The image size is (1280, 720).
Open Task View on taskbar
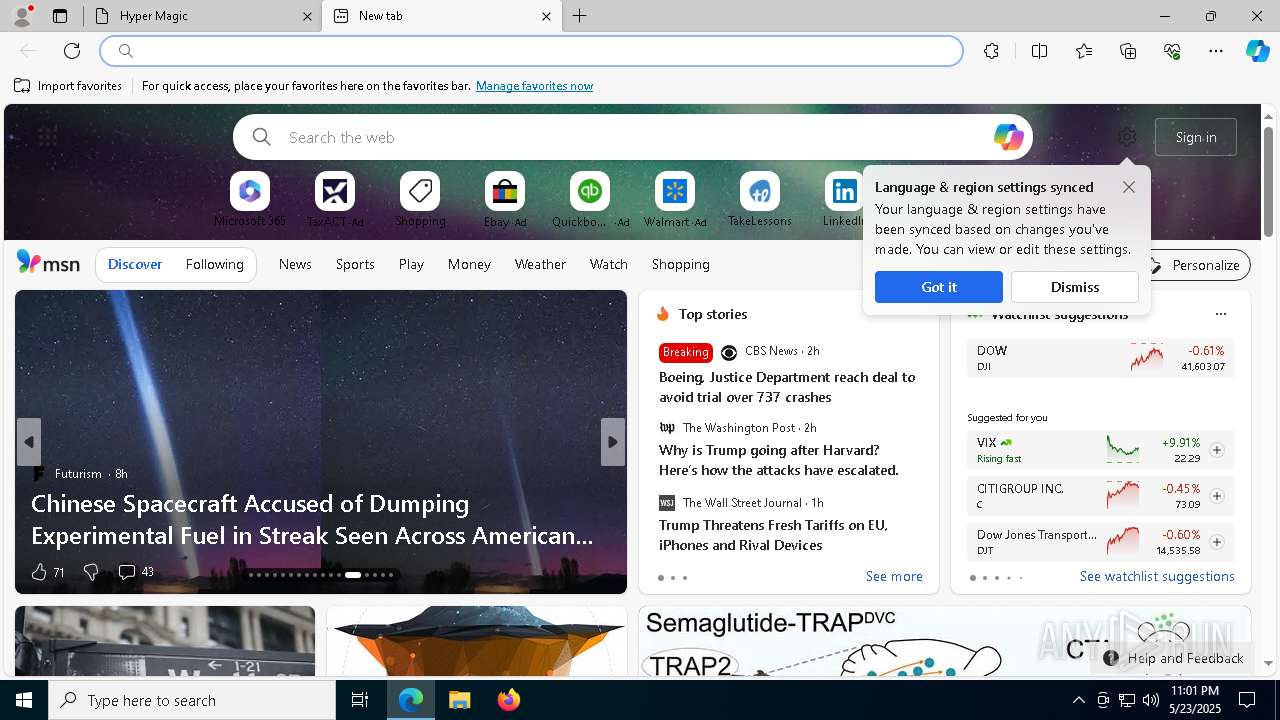click(360, 700)
